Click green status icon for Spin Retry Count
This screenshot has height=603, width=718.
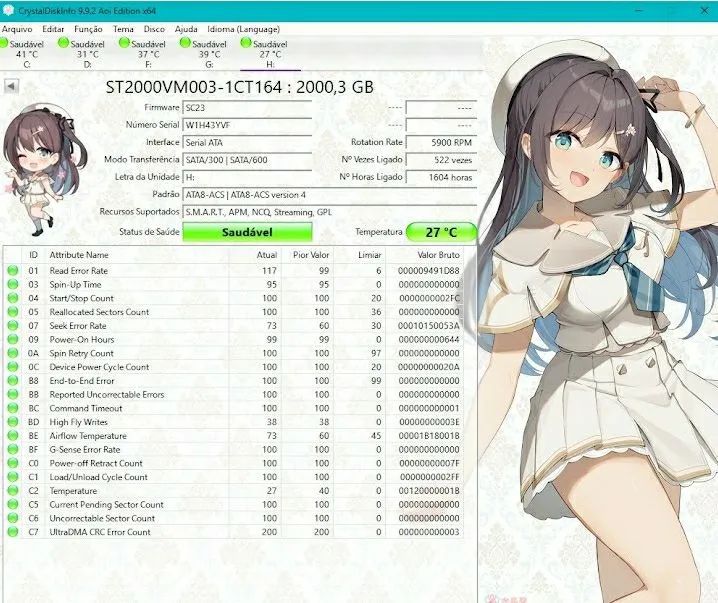tap(13, 353)
